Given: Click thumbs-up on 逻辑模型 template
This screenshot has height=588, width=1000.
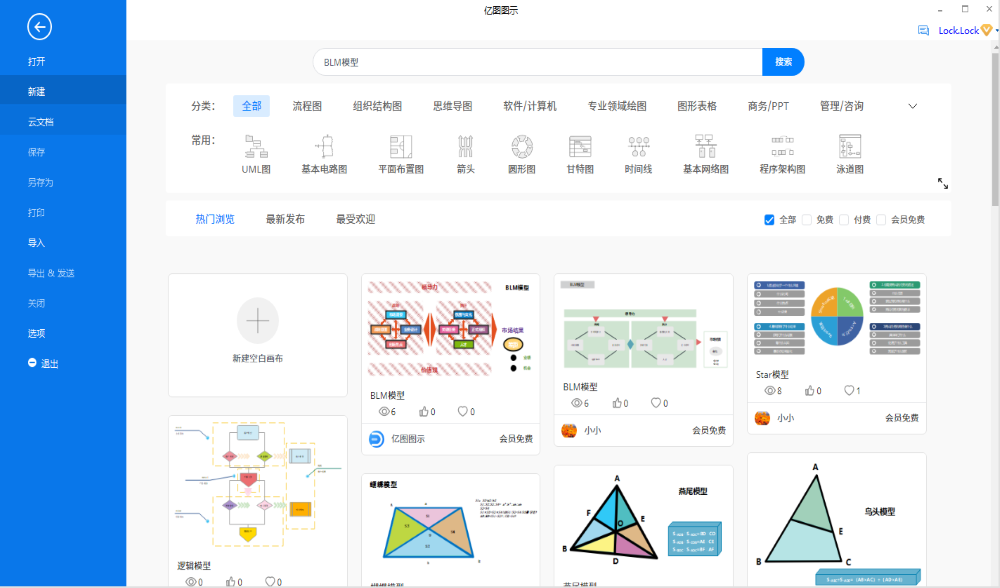Looking at the screenshot, I should pyautogui.click(x=230, y=582).
